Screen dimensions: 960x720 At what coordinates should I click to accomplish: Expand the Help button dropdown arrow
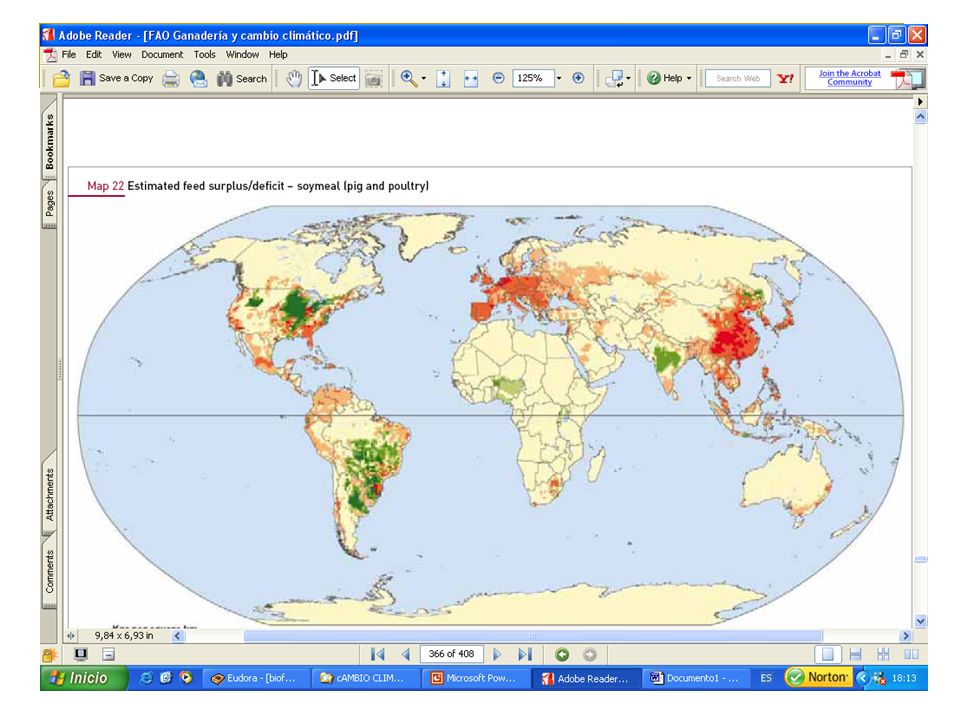pyautogui.click(x=689, y=78)
